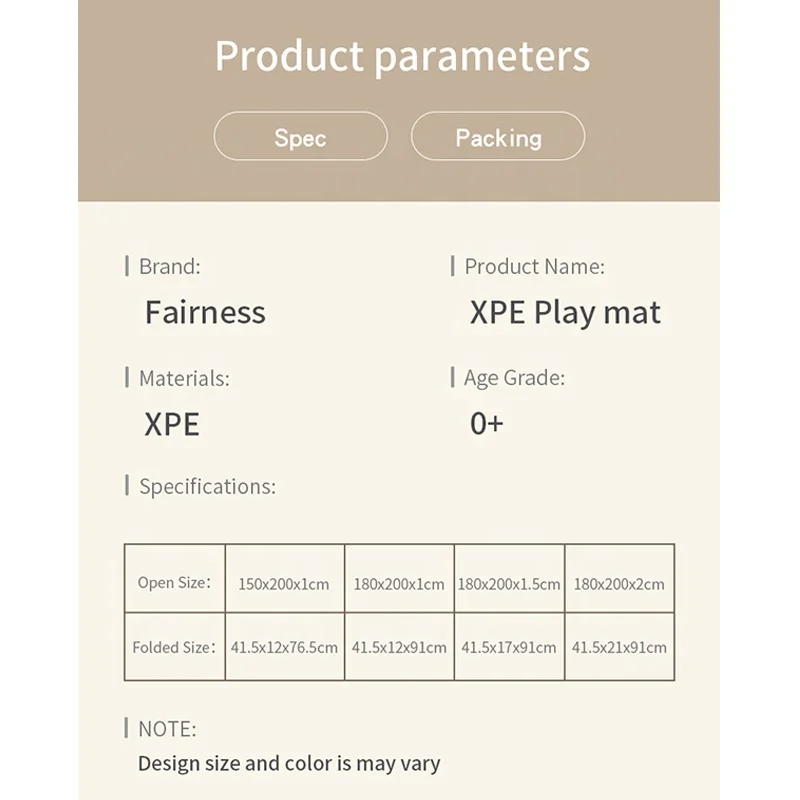
Task: Pick the 180x200x1.5cm size cell
Action: [509, 584]
